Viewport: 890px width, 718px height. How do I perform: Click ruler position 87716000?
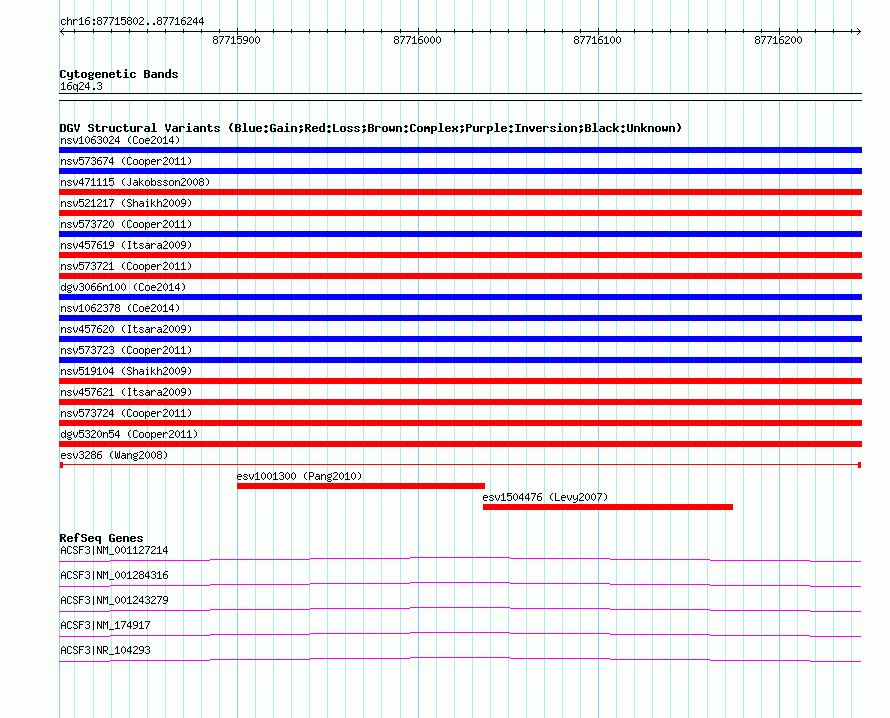point(417,40)
